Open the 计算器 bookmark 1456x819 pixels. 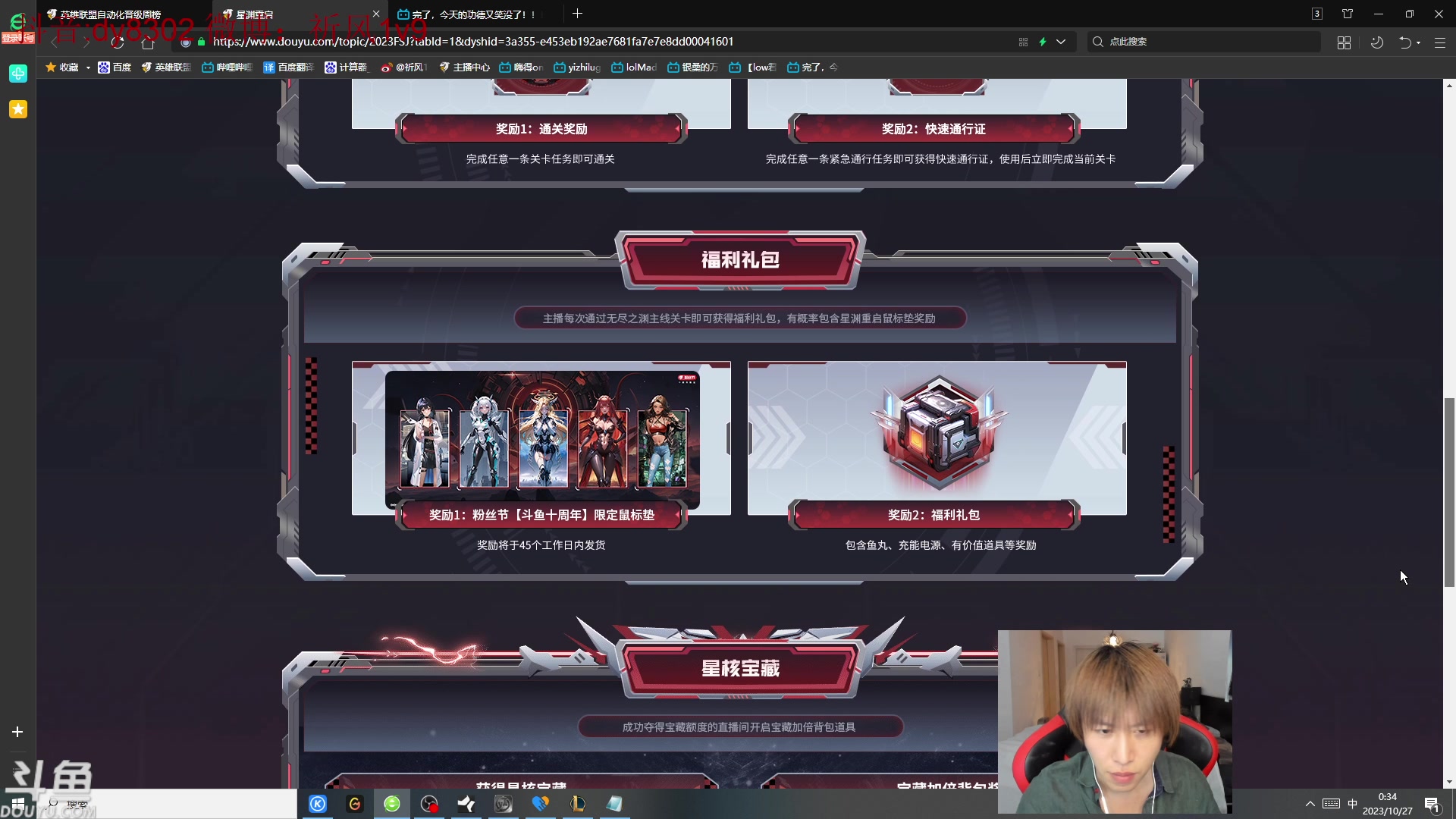click(346, 67)
